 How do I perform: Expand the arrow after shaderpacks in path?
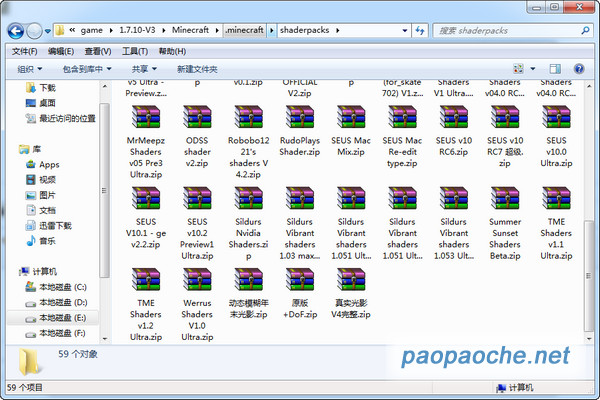pos(338,30)
